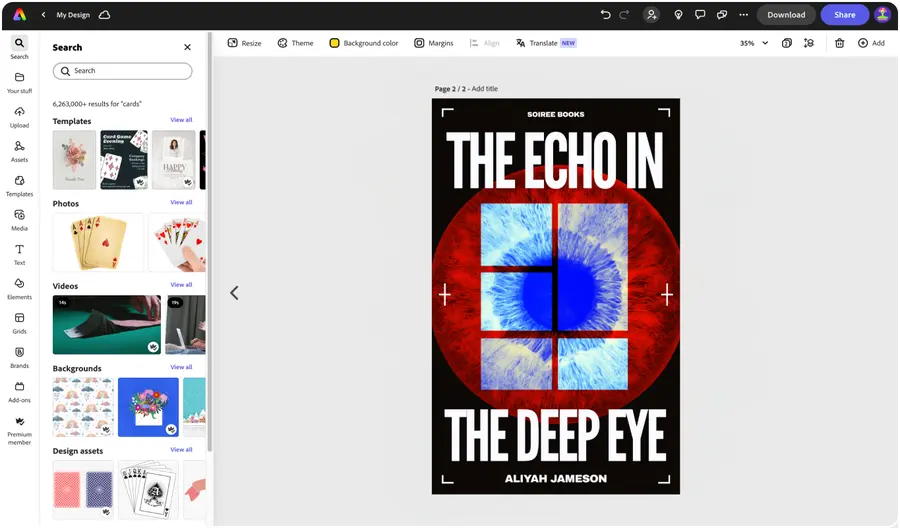Open the Media panel

click(x=19, y=219)
